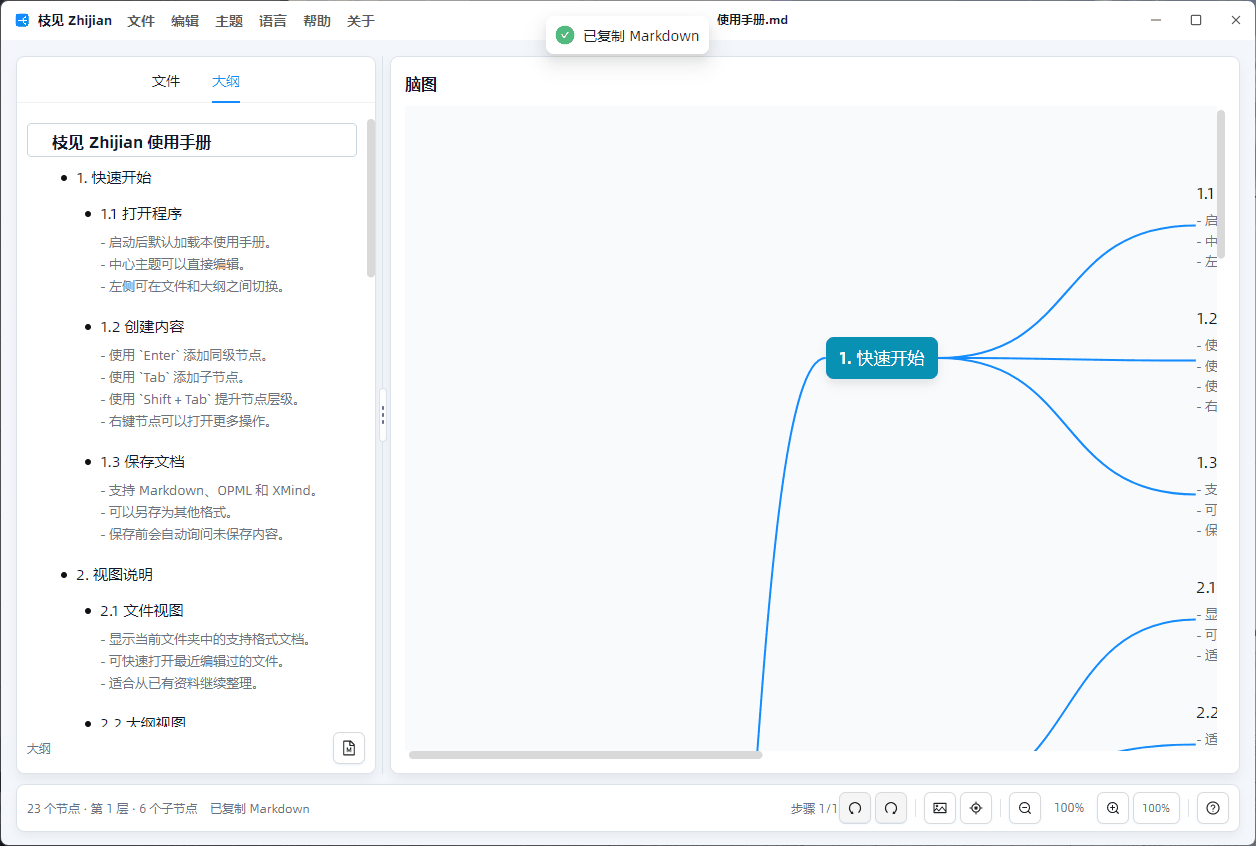The width and height of the screenshot is (1256, 846).
Task: Zoom in the mind map
Action: pyautogui.click(x=1113, y=808)
